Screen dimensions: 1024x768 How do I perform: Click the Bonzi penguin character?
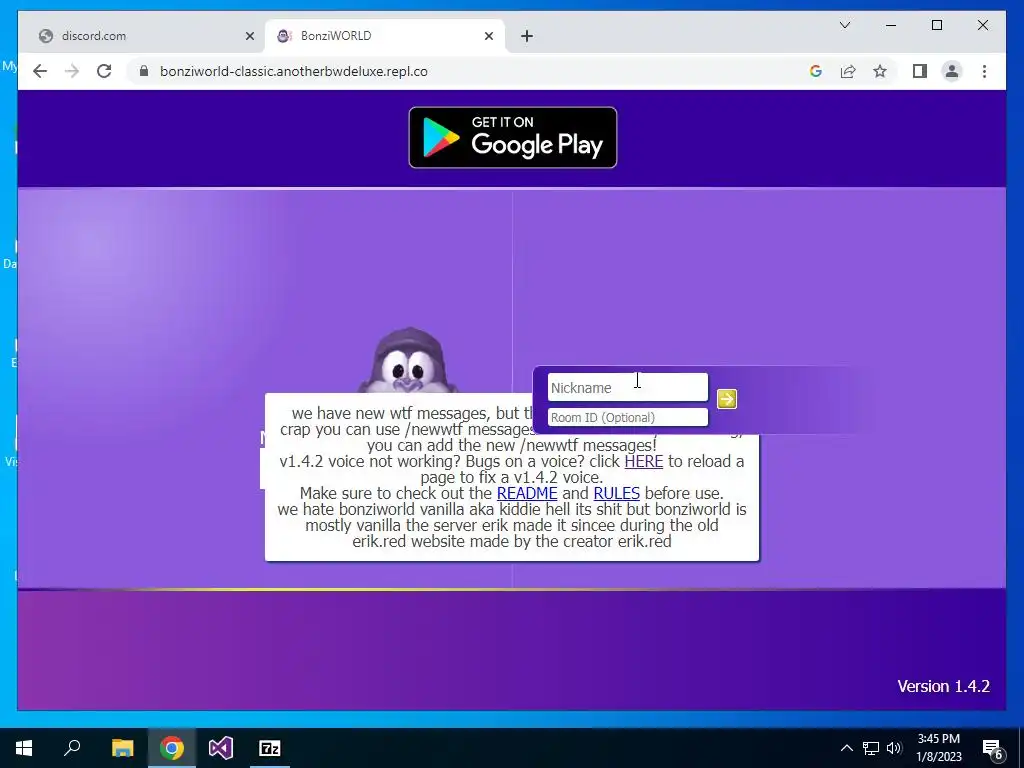(x=408, y=360)
